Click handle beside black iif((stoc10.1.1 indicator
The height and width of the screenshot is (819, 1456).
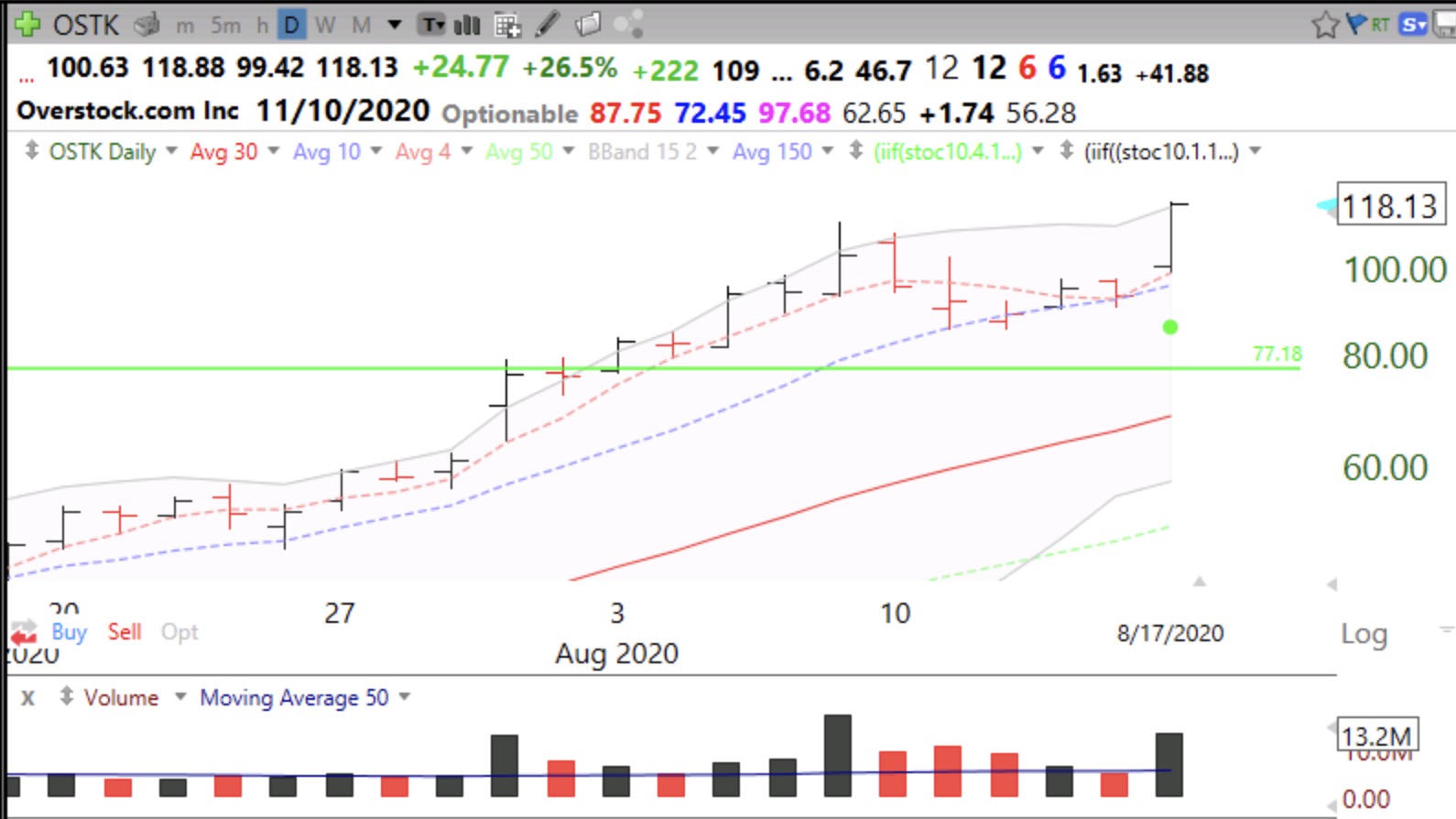click(1067, 150)
